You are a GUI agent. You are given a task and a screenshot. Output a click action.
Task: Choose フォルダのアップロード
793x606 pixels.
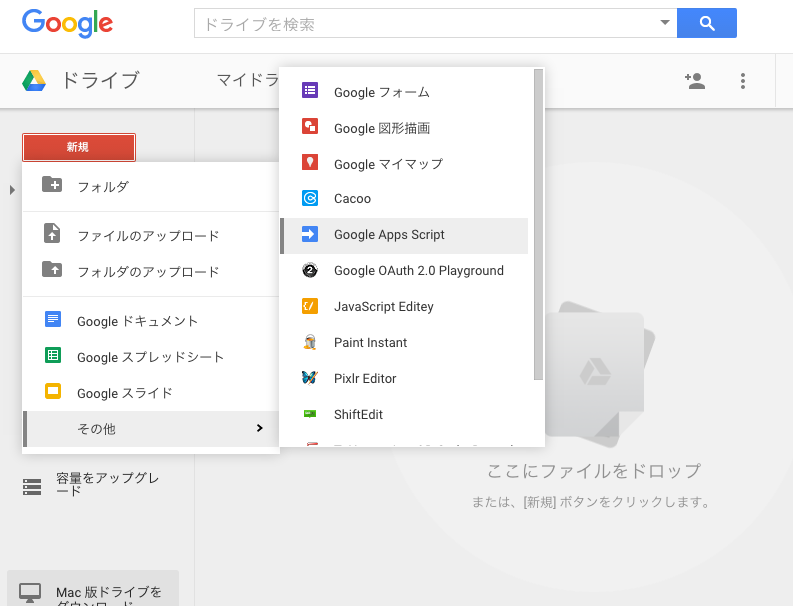[151, 272]
